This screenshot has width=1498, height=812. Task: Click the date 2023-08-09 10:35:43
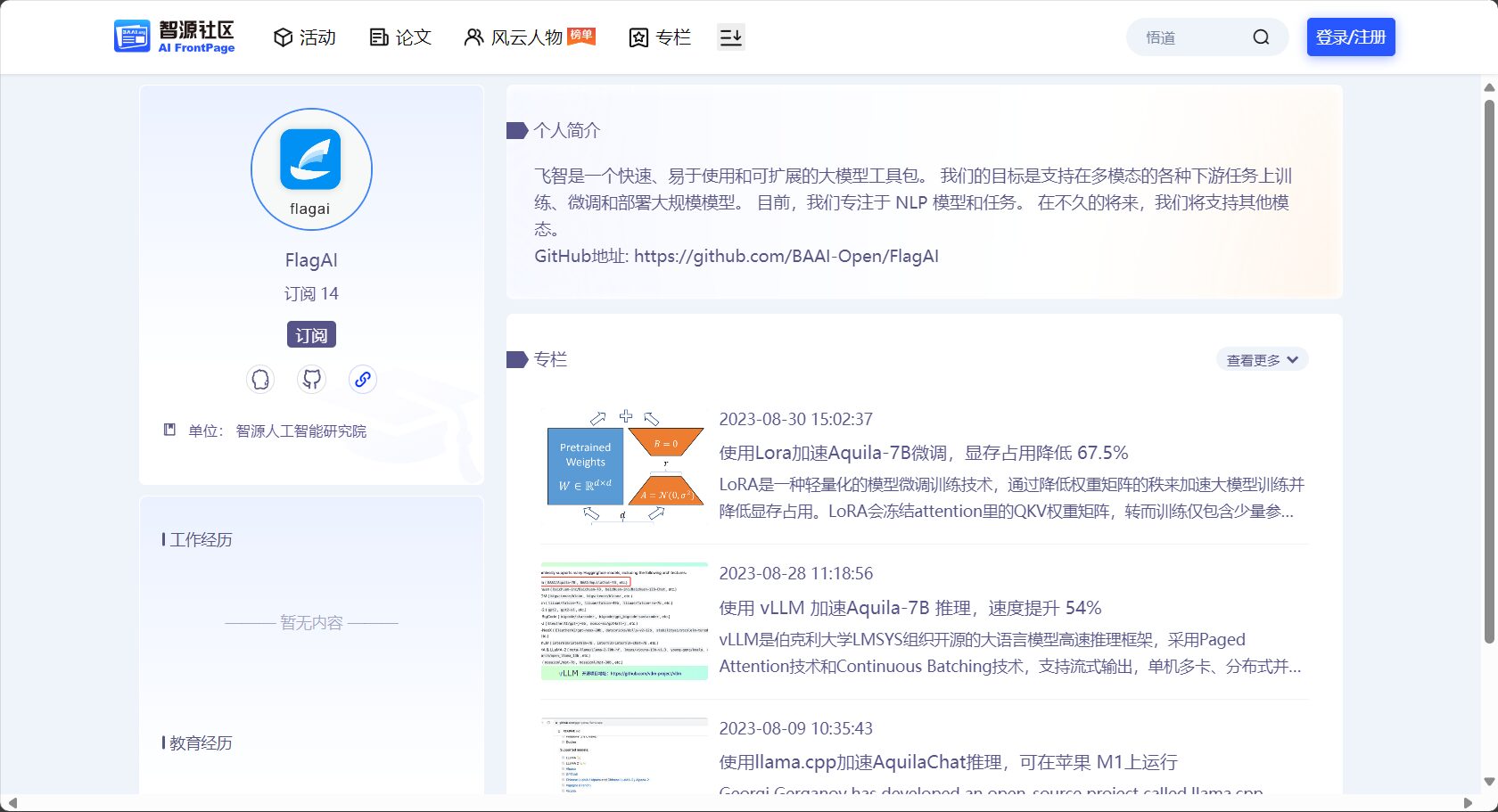click(x=796, y=728)
